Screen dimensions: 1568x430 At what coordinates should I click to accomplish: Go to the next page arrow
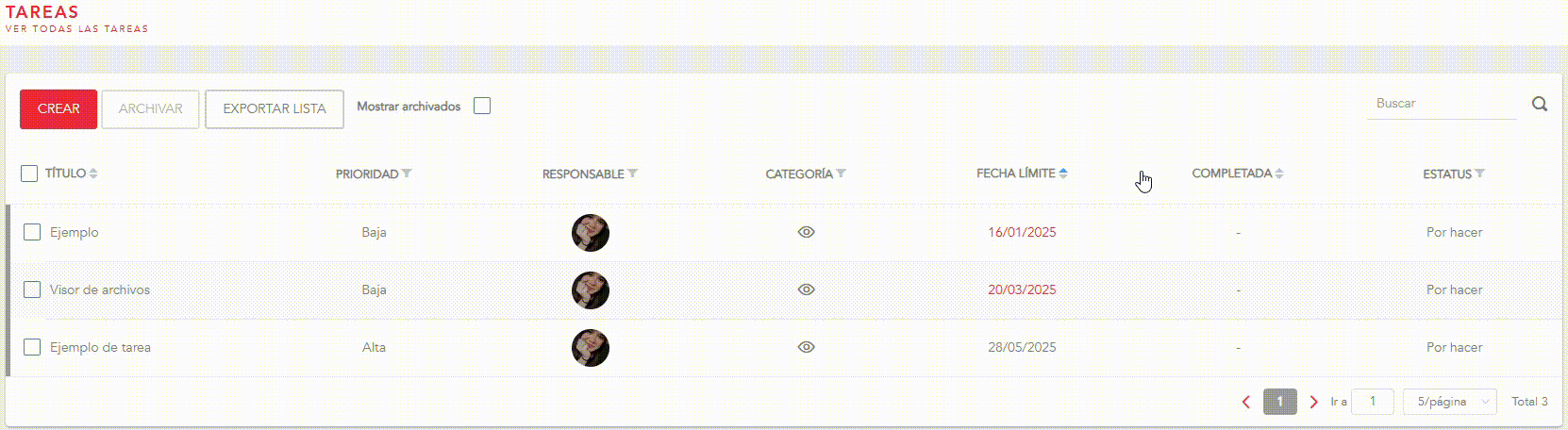pyautogui.click(x=1313, y=402)
